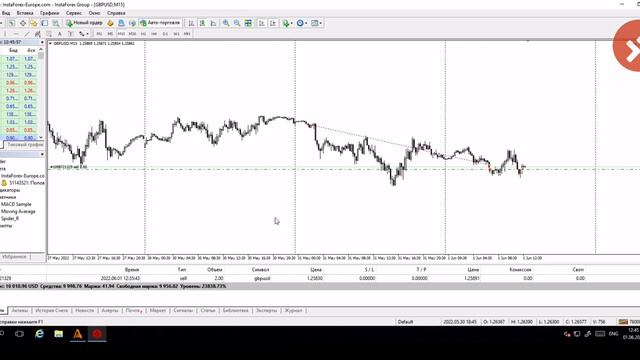Toggle the Terminal panel toolbar icon
This screenshot has width=640, height=360.
point(44,23)
